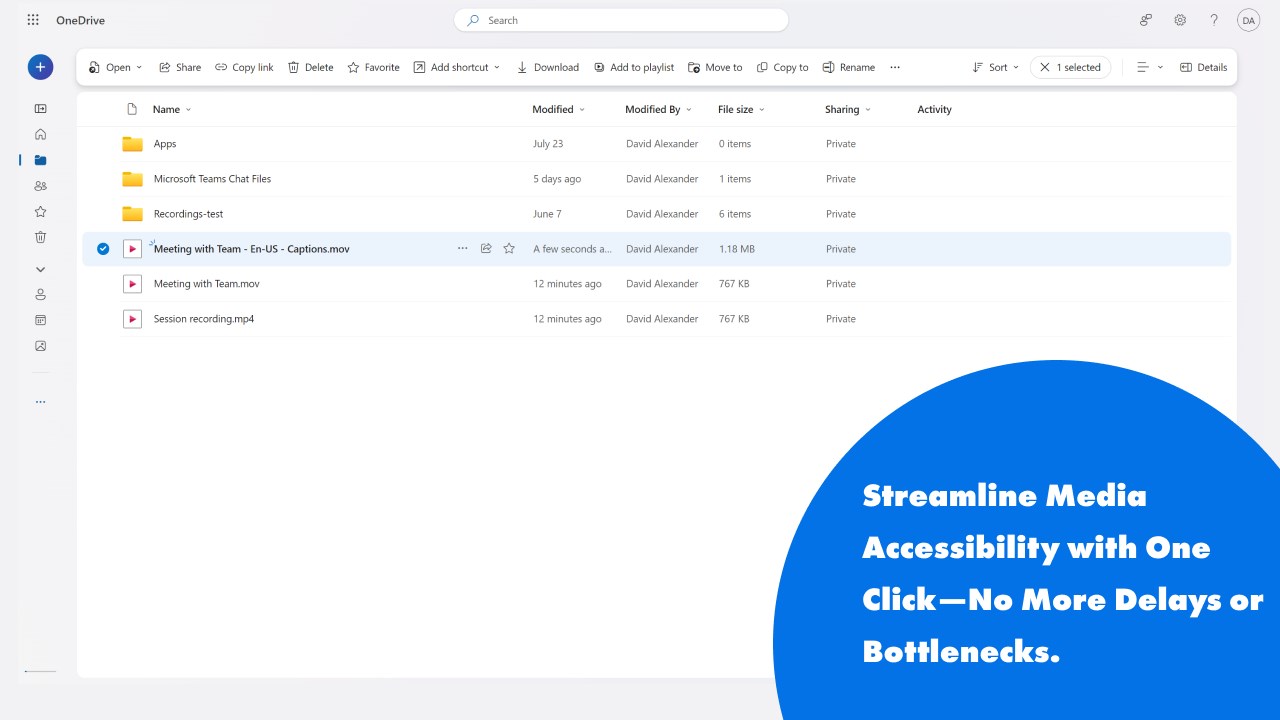The height and width of the screenshot is (720, 1280).
Task: Click share icon on Captions.mov row
Action: (486, 249)
